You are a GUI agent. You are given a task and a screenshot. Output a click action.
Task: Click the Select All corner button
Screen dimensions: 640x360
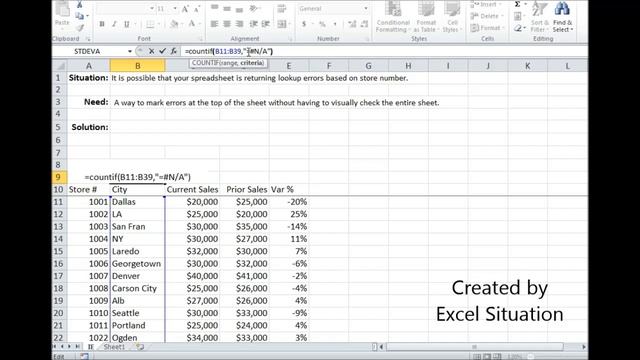tap(60, 66)
